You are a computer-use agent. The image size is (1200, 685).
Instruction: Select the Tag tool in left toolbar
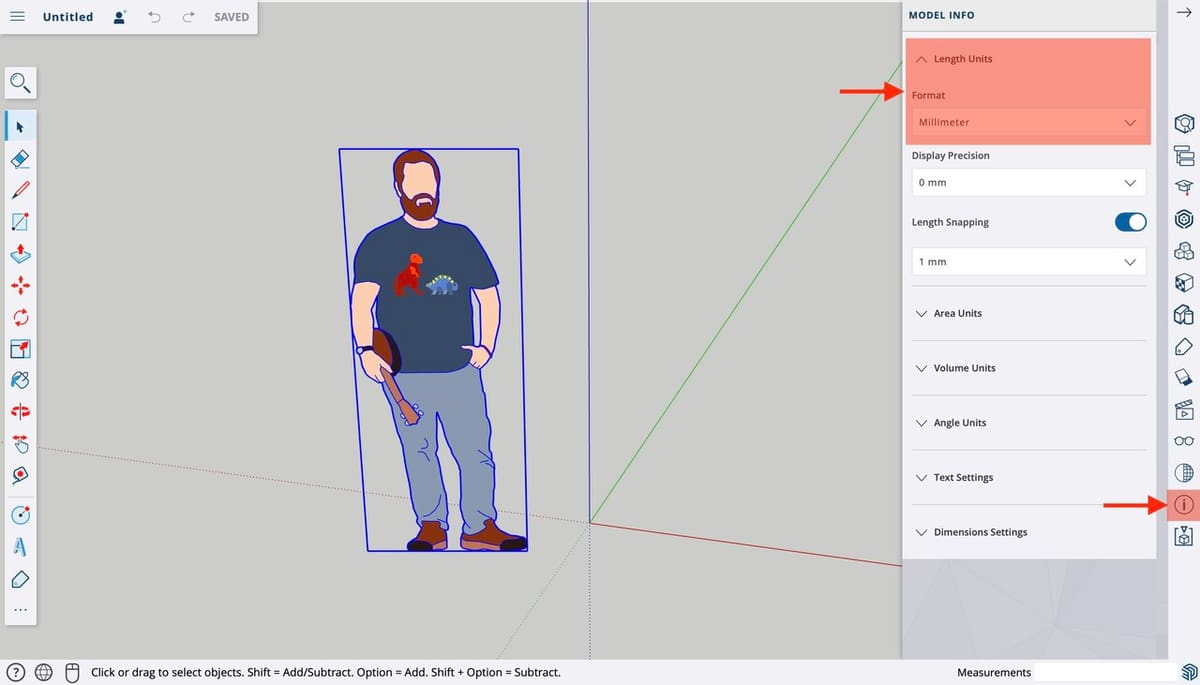20,579
